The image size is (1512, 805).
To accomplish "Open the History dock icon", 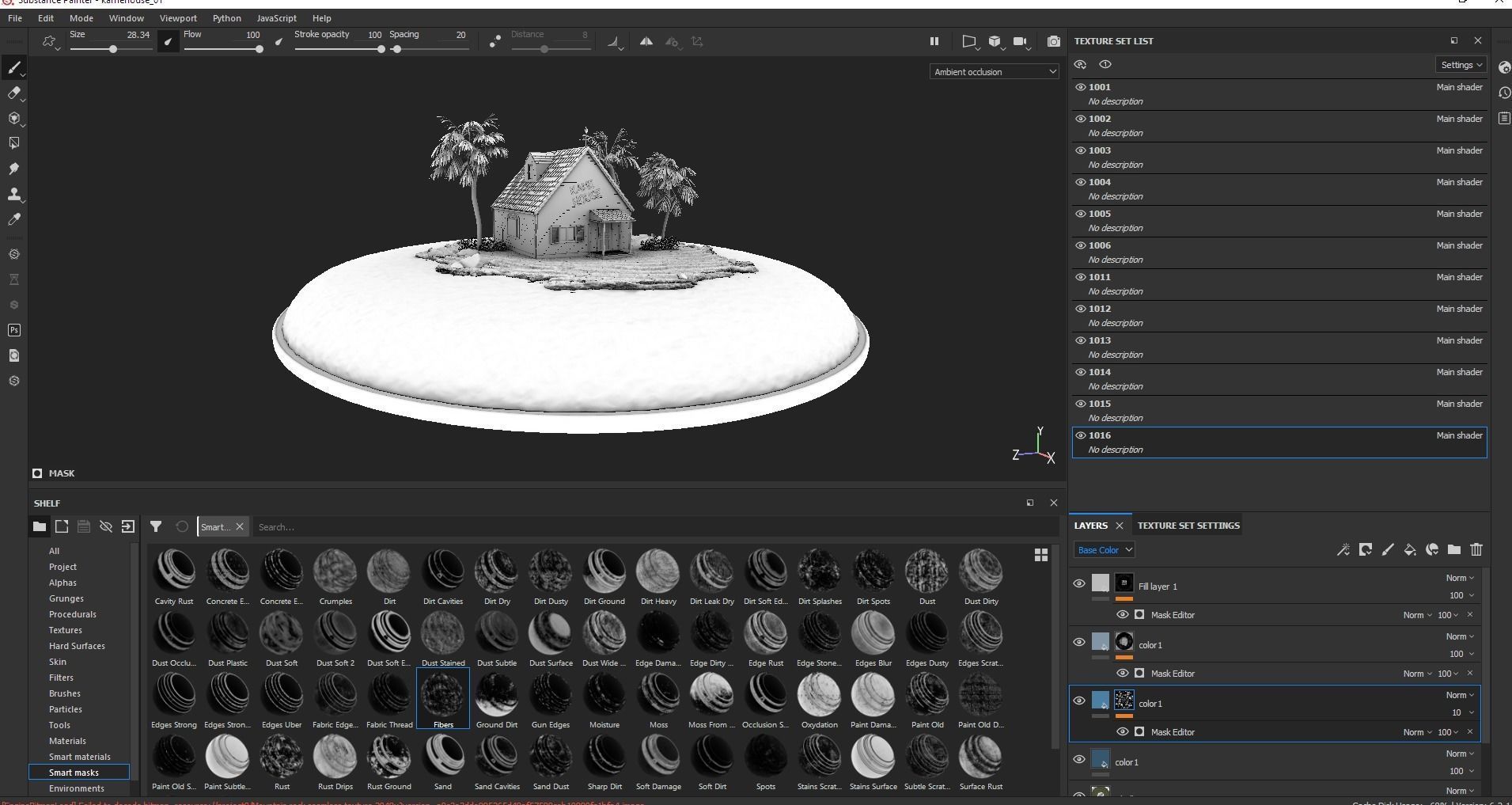I will click(x=1505, y=93).
